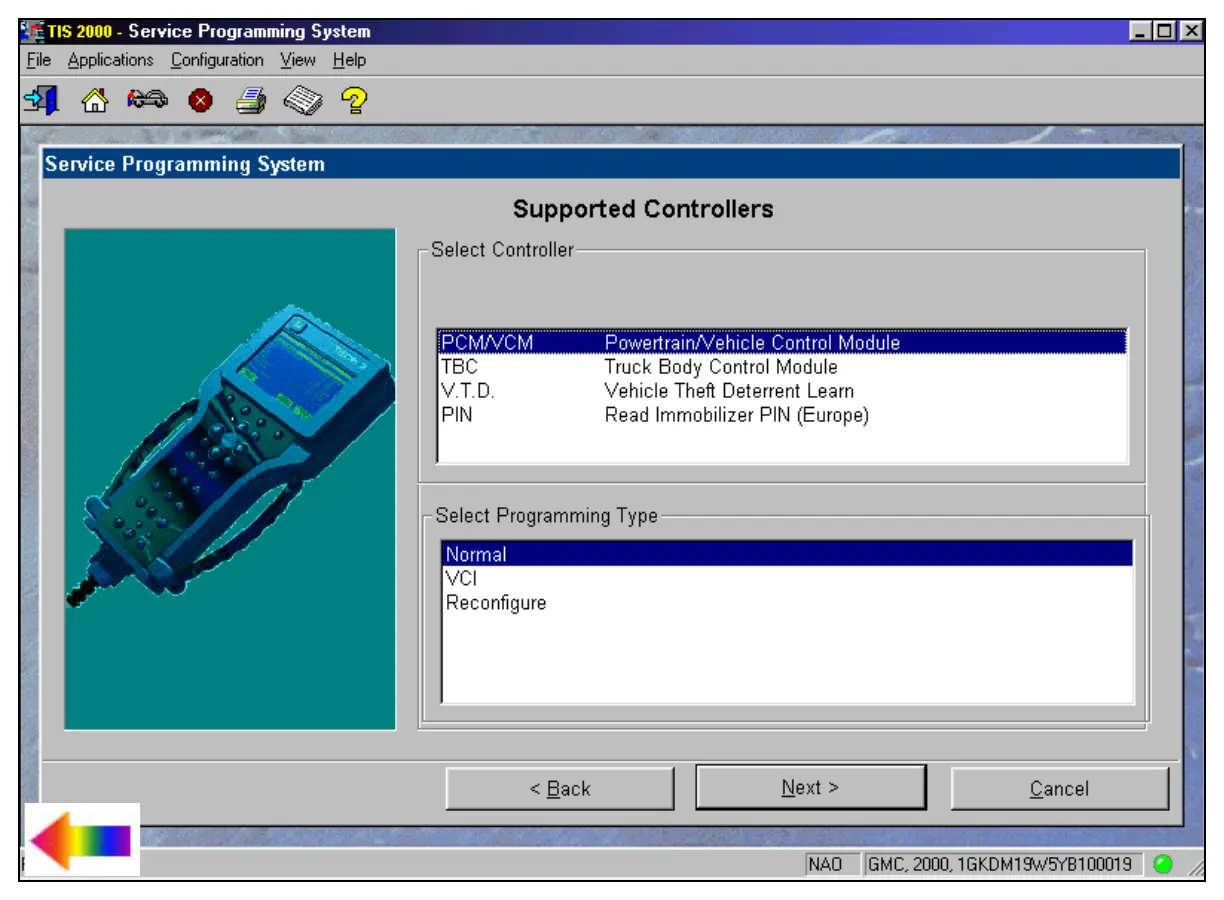Open the newspaper icon in toolbar
This screenshot has width=1224, height=900.
click(302, 100)
